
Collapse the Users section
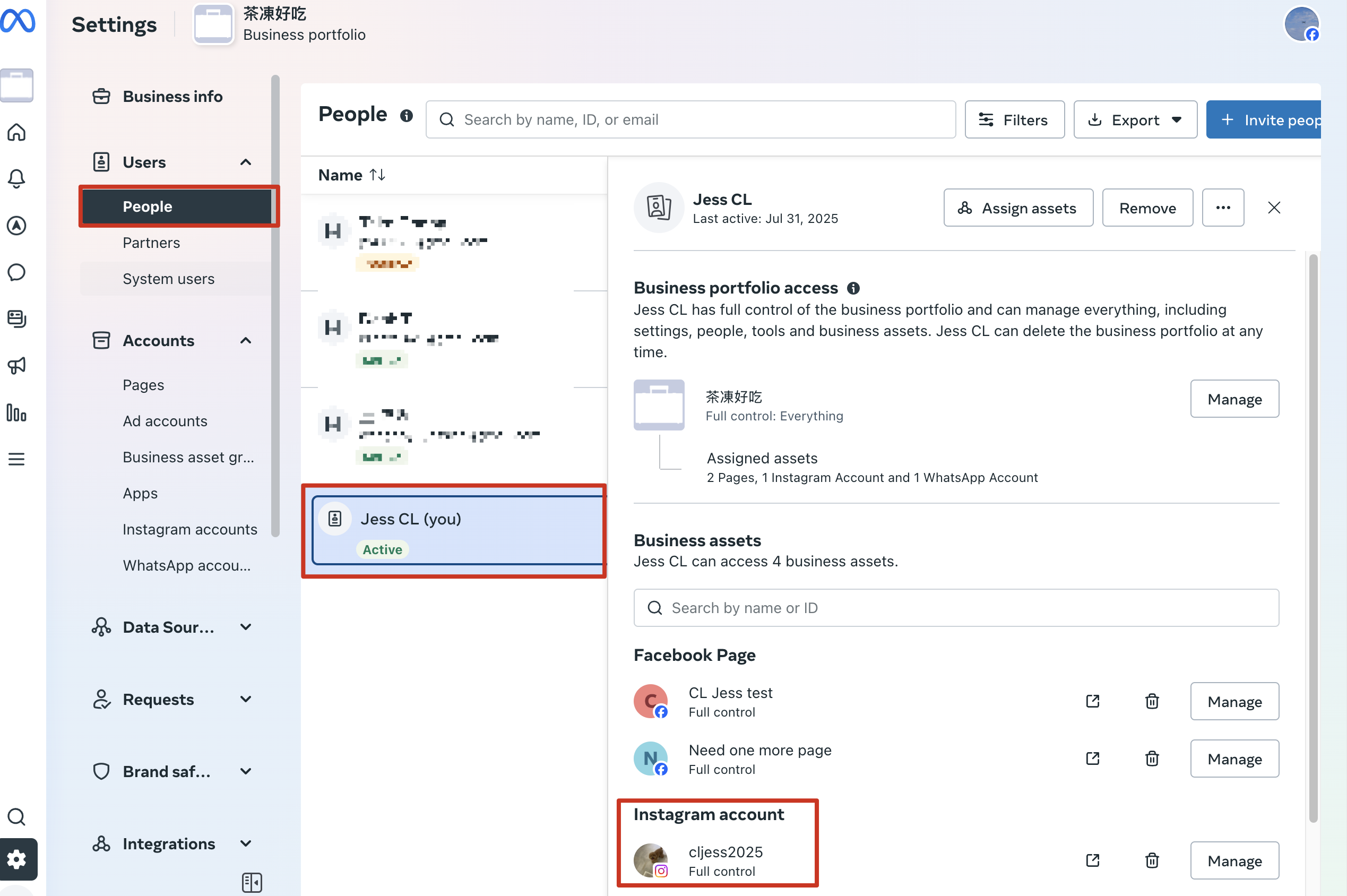[246, 162]
